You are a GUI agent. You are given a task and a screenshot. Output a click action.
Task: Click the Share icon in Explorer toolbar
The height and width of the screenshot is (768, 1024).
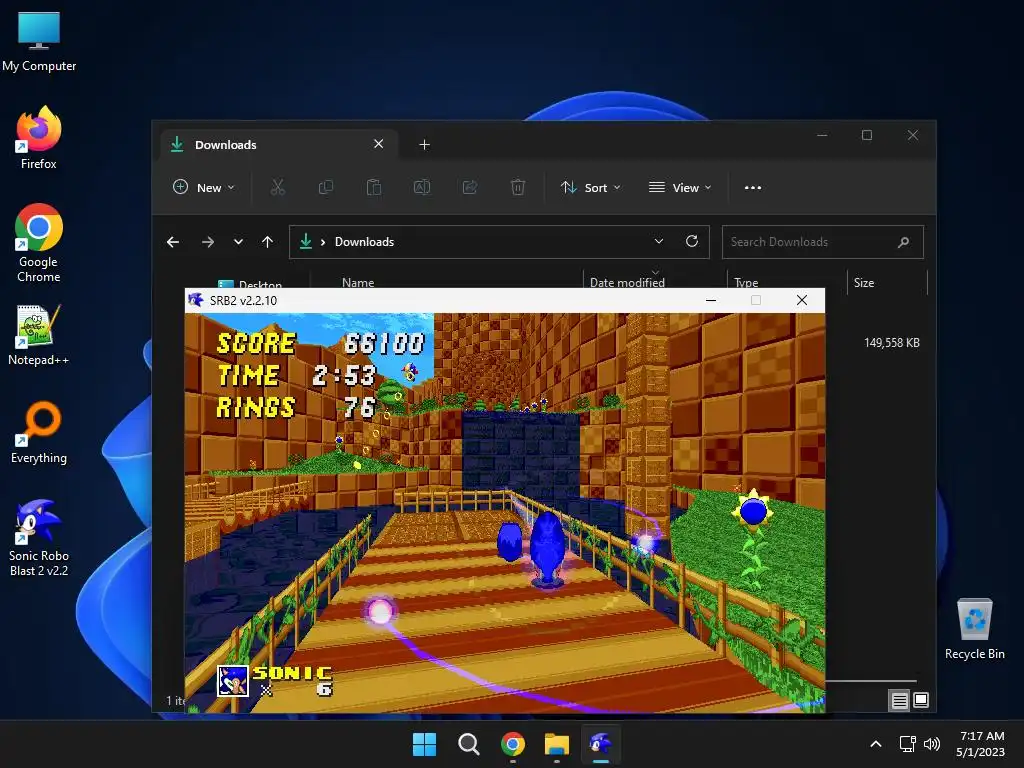[470, 187]
